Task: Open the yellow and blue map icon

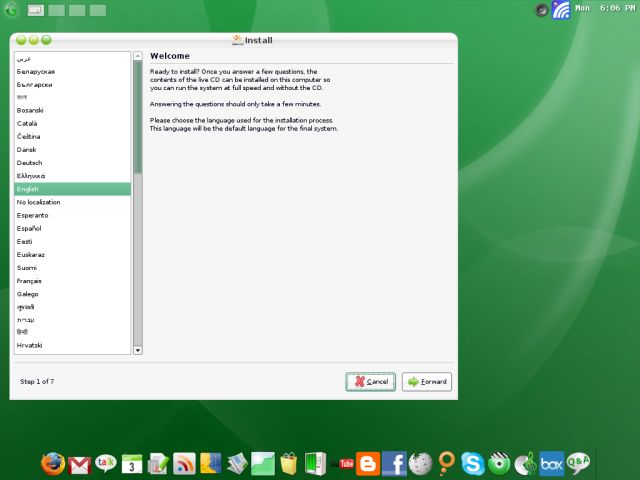Action: click(x=210, y=464)
